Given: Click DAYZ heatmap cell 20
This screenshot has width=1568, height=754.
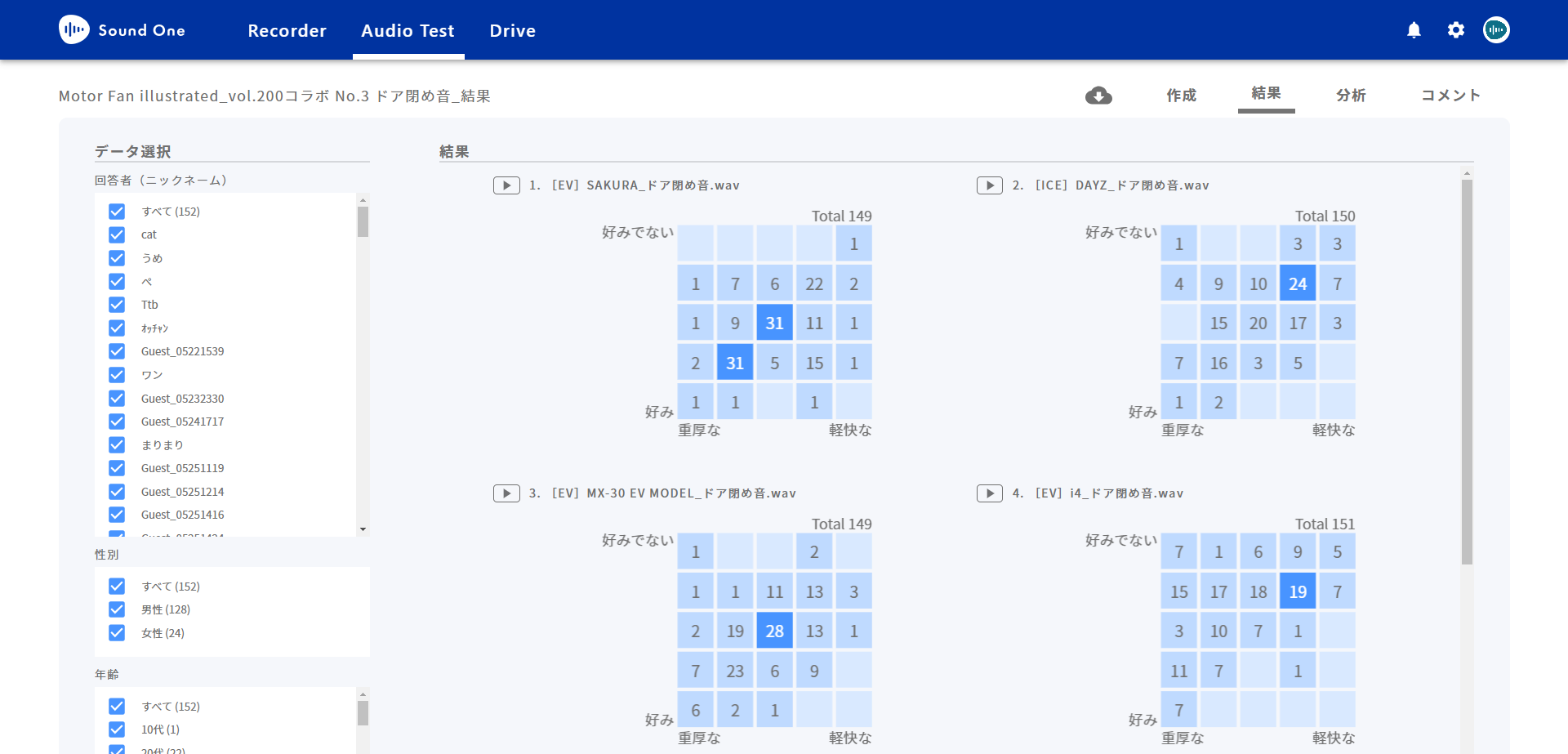Looking at the screenshot, I should (1258, 323).
